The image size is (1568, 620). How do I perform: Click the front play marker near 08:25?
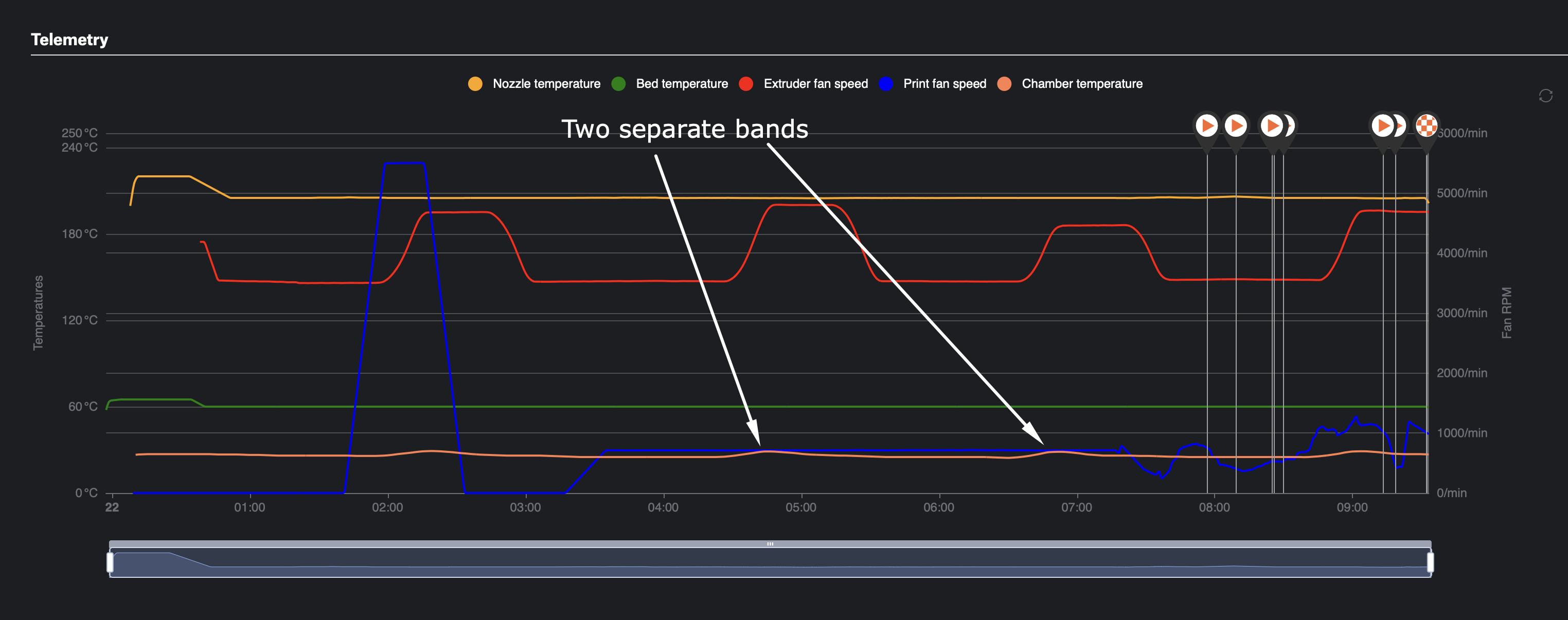1272,126
